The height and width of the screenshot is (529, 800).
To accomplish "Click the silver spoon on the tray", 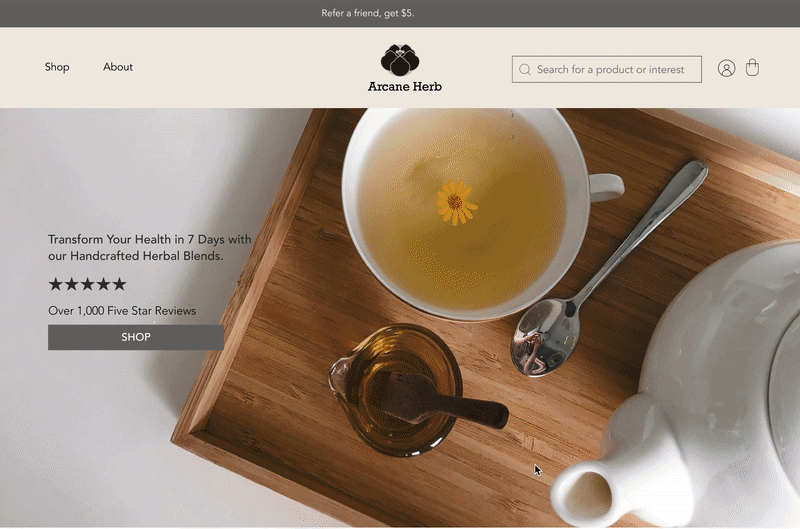I will [x=608, y=268].
